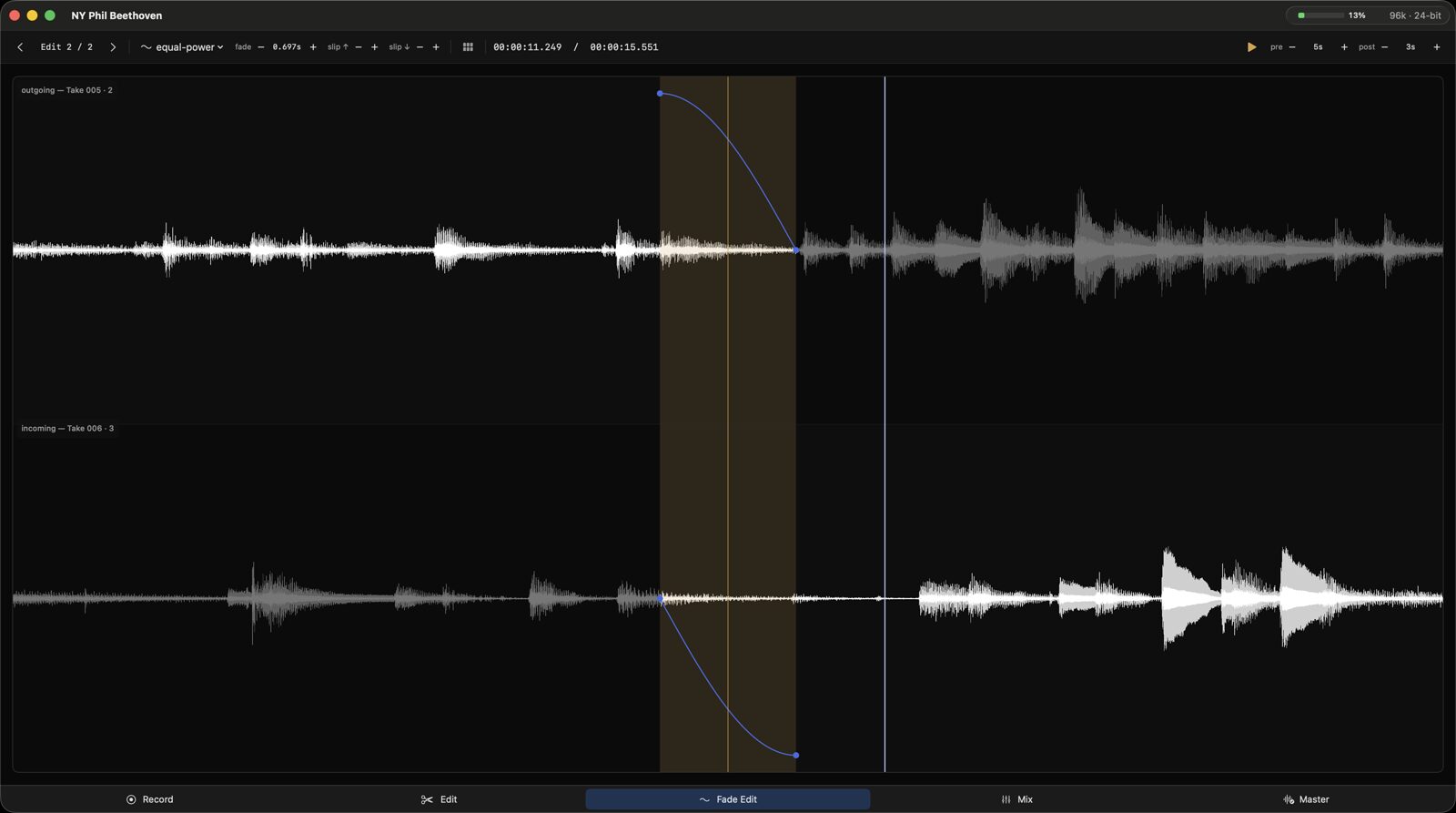The image size is (1456, 813).
Task: Click the incoming fade curve end handle
Action: point(796,755)
